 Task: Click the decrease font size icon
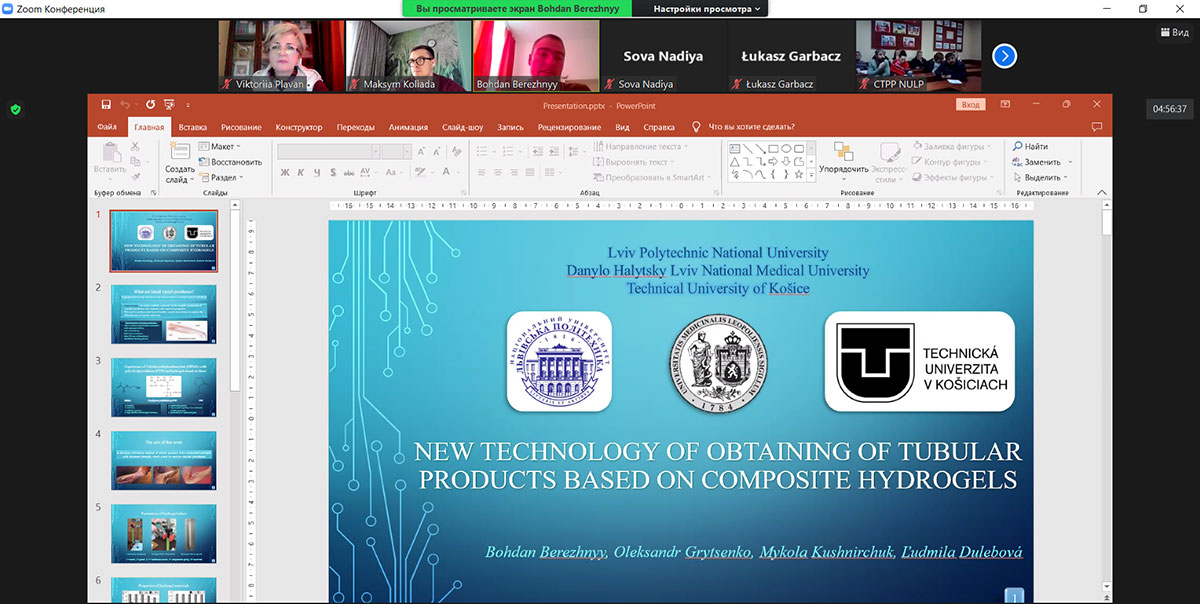(x=436, y=151)
